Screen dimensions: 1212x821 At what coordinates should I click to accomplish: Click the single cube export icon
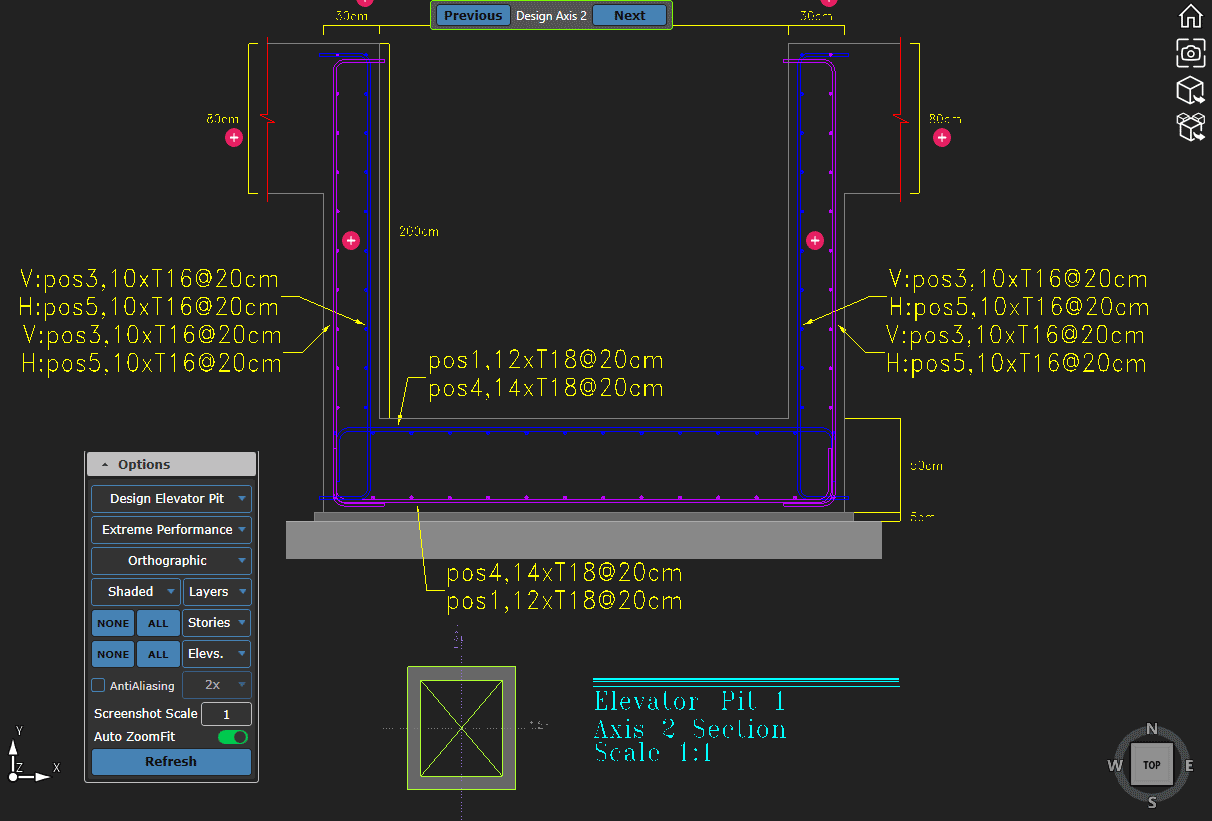point(1190,90)
